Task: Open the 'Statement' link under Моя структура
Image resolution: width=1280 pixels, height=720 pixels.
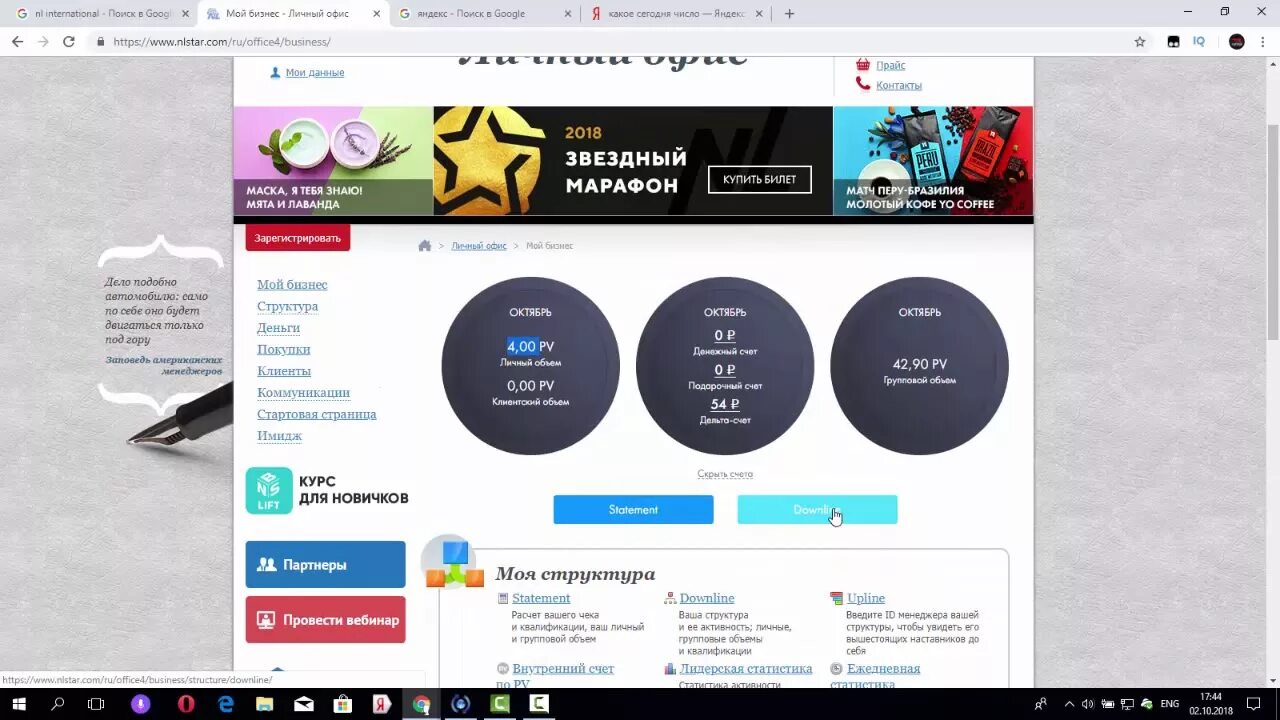Action: pyautogui.click(x=541, y=599)
